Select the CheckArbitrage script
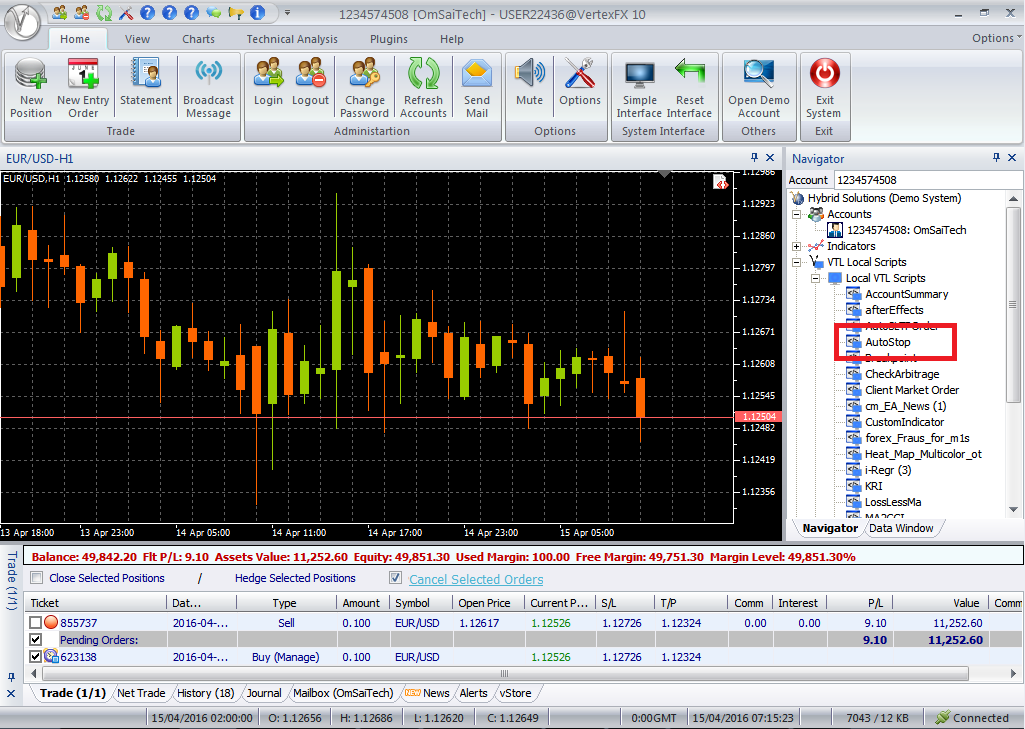1025x729 pixels. click(x=902, y=374)
